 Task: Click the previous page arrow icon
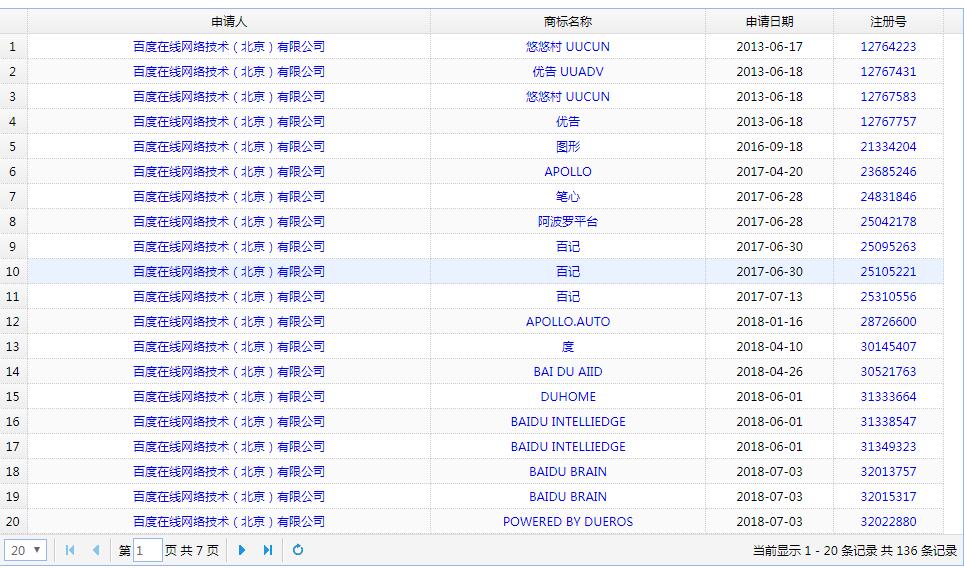96,550
